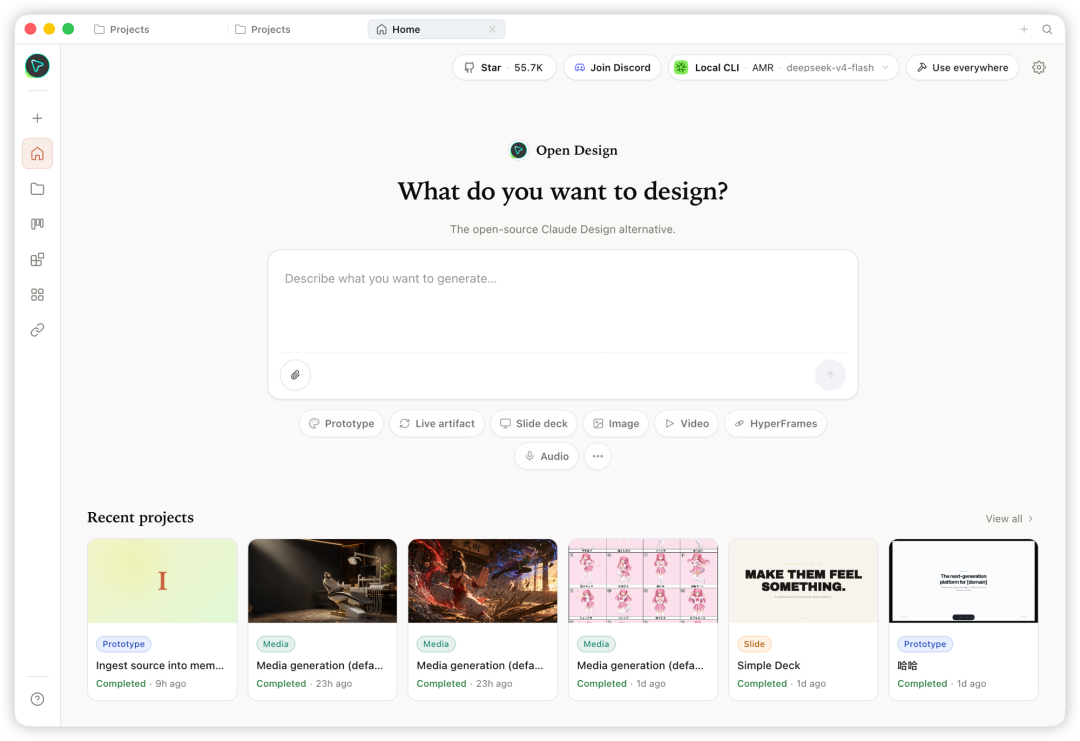Open 哈哈 prototype project thumbnail
The image size is (1080, 741).
(x=964, y=581)
